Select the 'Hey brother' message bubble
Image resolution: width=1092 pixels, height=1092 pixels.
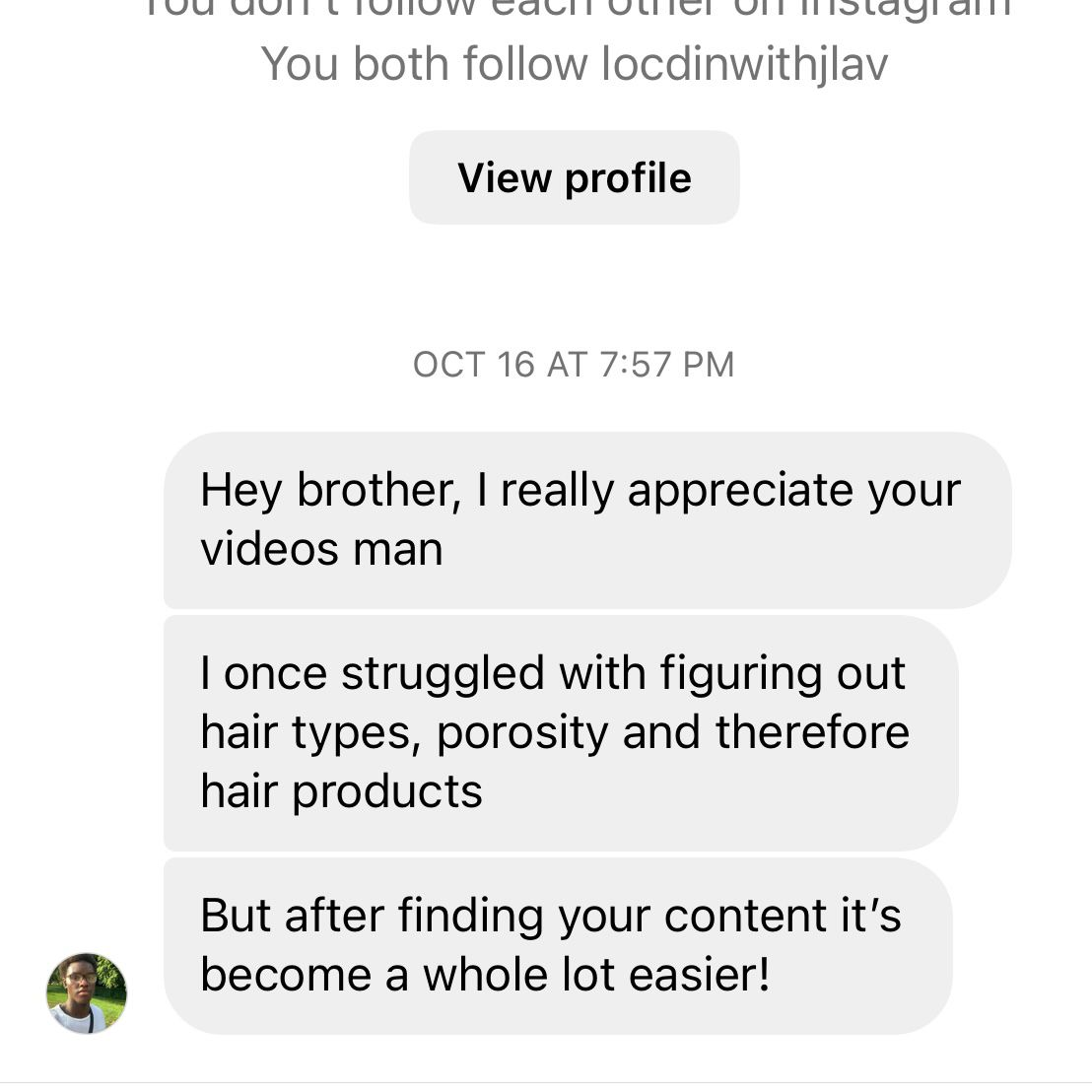[x=586, y=519]
